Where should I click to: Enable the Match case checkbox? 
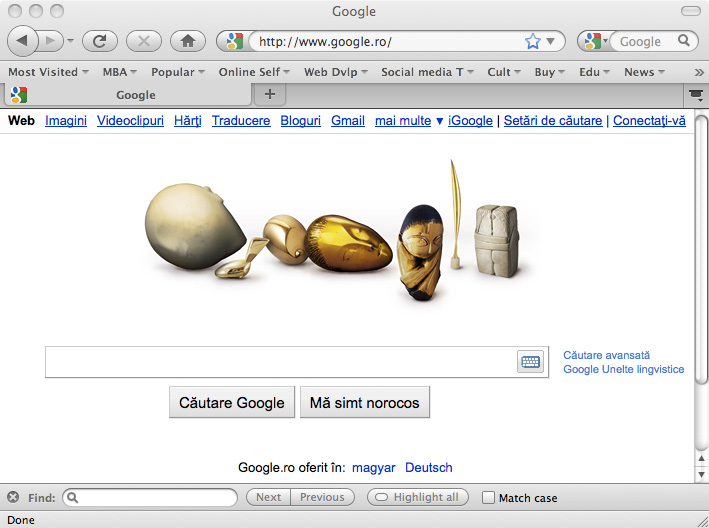(x=488, y=497)
